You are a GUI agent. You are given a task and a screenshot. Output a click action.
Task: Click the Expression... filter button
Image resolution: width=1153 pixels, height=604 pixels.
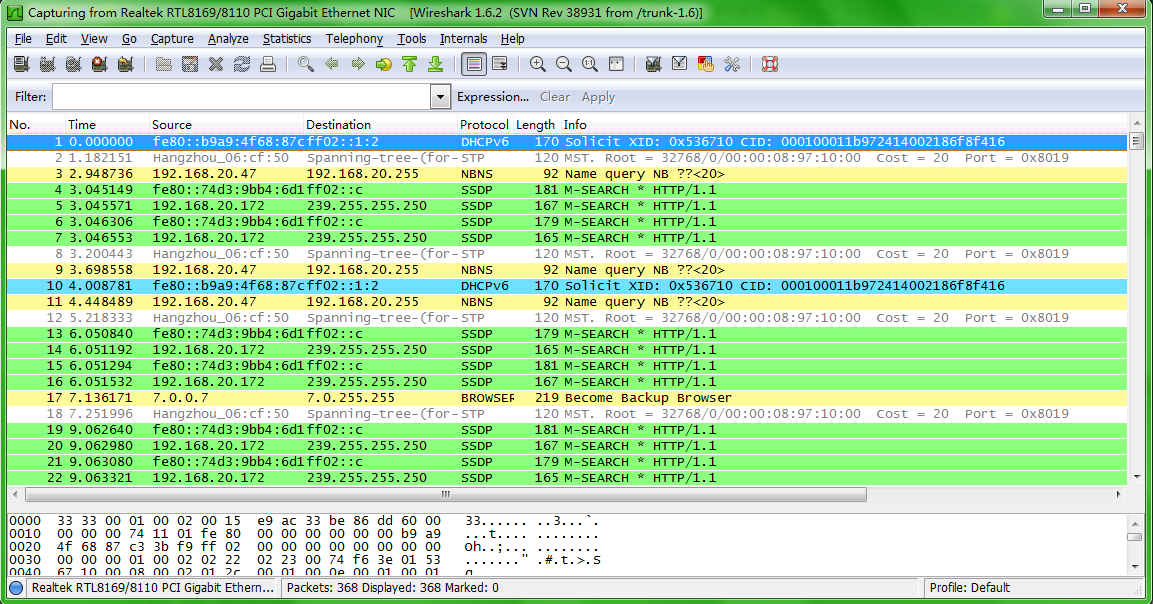[493, 97]
